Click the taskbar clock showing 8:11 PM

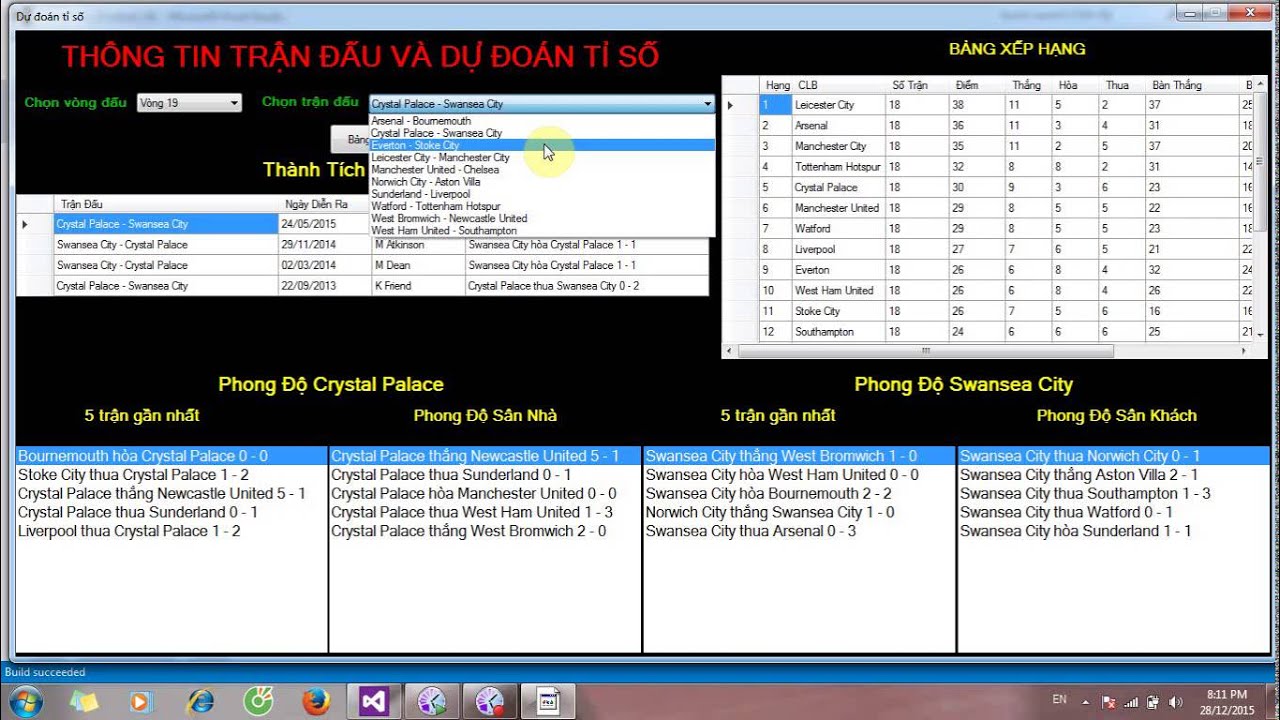coord(1227,702)
